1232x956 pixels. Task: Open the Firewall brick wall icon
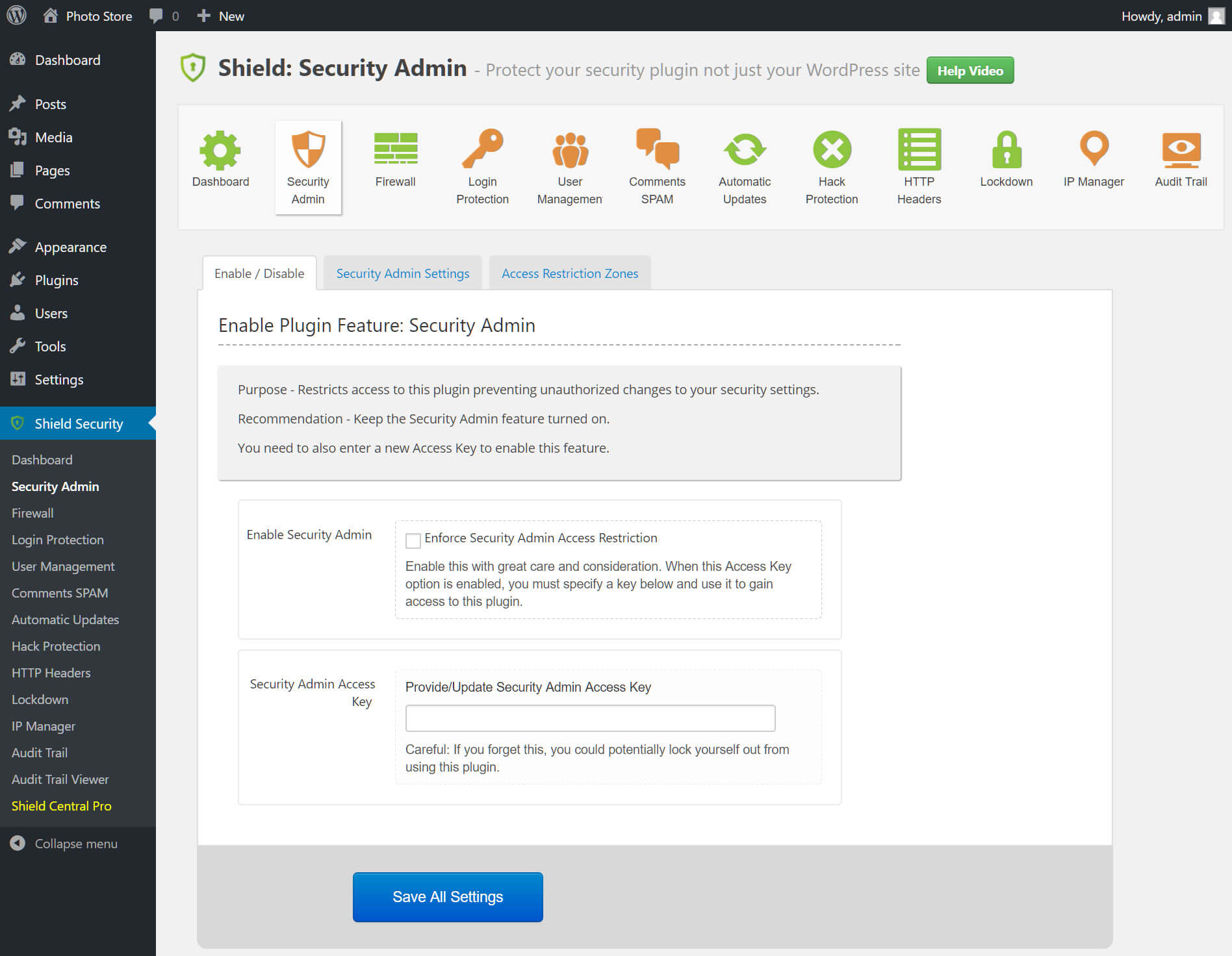[x=395, y=149]
